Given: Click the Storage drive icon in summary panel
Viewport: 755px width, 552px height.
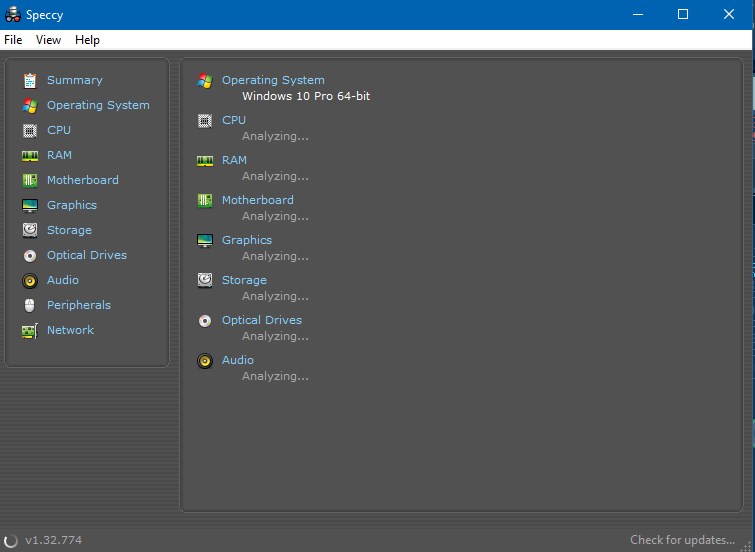Looking at the screenshot, I should pyautogui.click(x=205, y=280).
